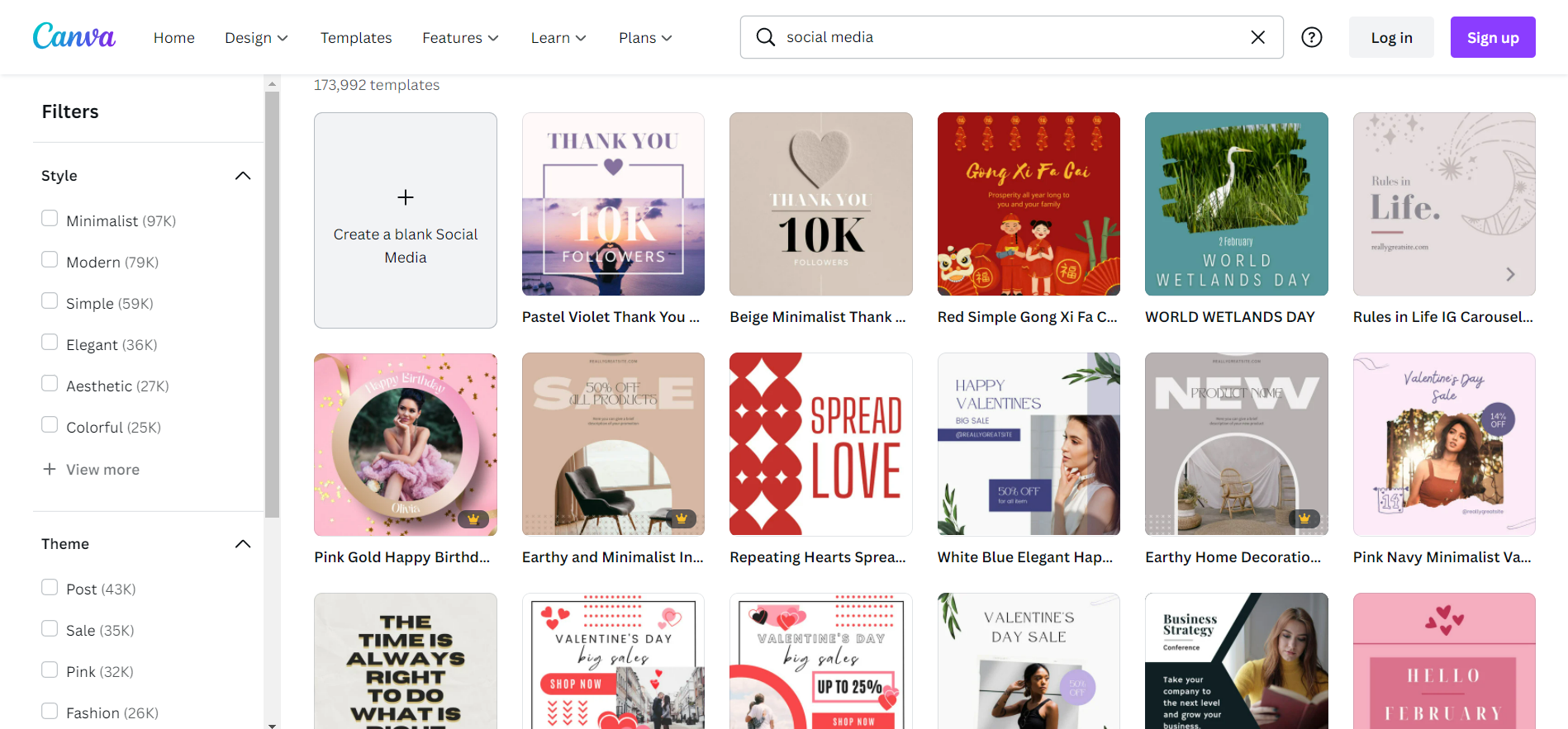Image resolution: width=1568 pixels, height=729 pixels.
Task: Open Pastel Violet Thank You template thumbnail
Action: click(x=613, y=204)
